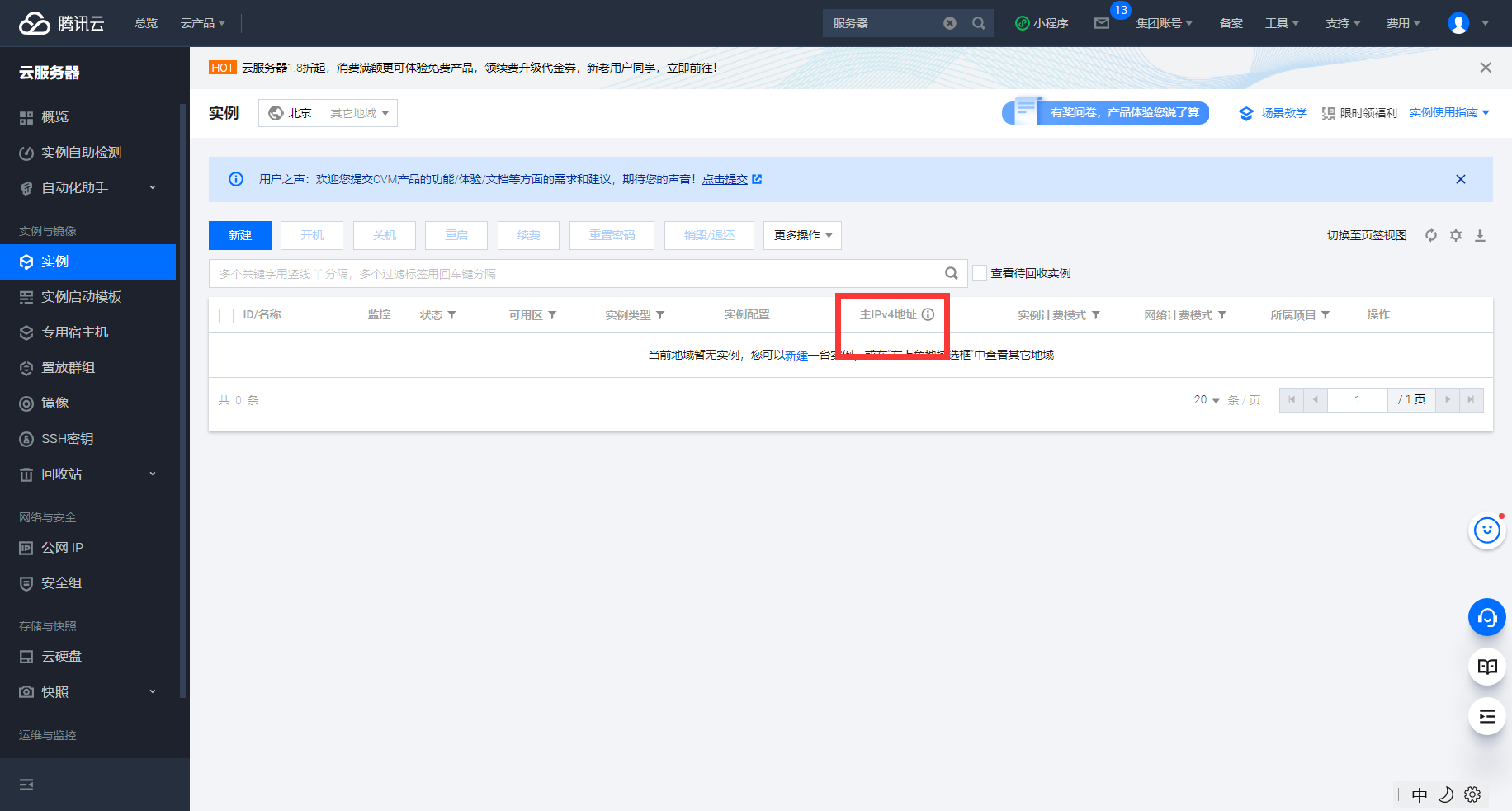Image resolution: width=1512 pixels, height=811 pixels.
Task: Click the smiley feedback icon on the right
Action: (x=1486, y=530)
